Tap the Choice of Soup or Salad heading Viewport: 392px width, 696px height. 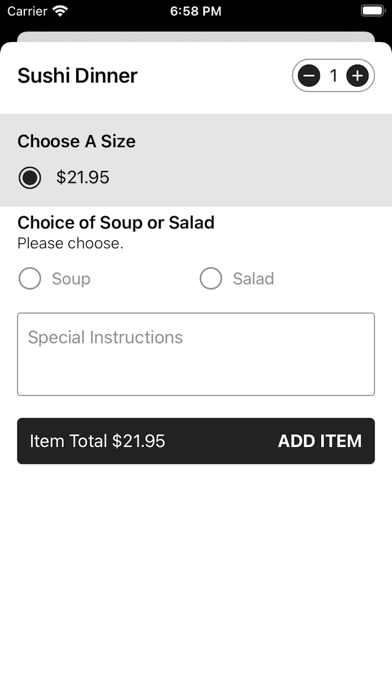(x=116, y=222)
